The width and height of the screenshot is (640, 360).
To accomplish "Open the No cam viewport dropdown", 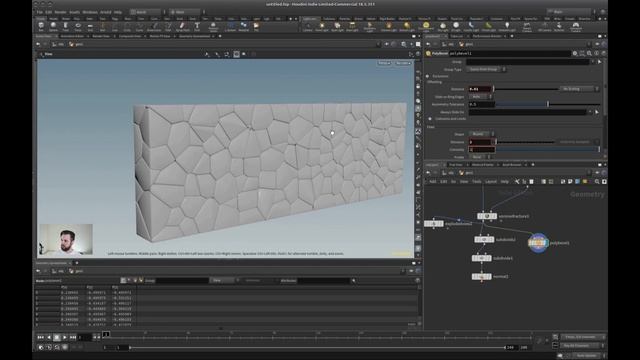I will pyautogui.click(x=403, y=63).
